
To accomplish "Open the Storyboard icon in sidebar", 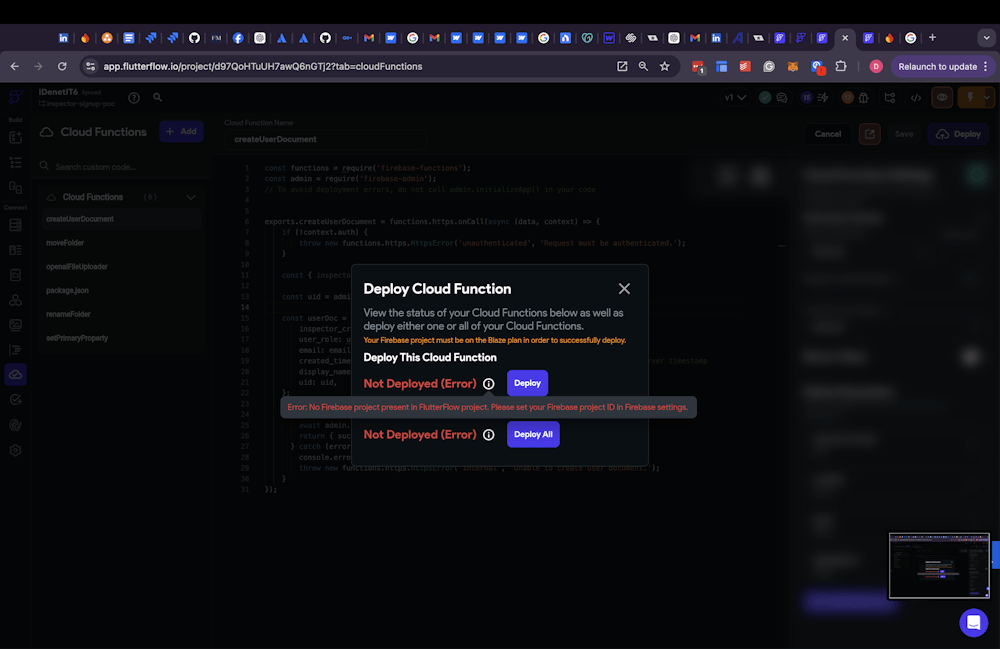I will point(16,187).
